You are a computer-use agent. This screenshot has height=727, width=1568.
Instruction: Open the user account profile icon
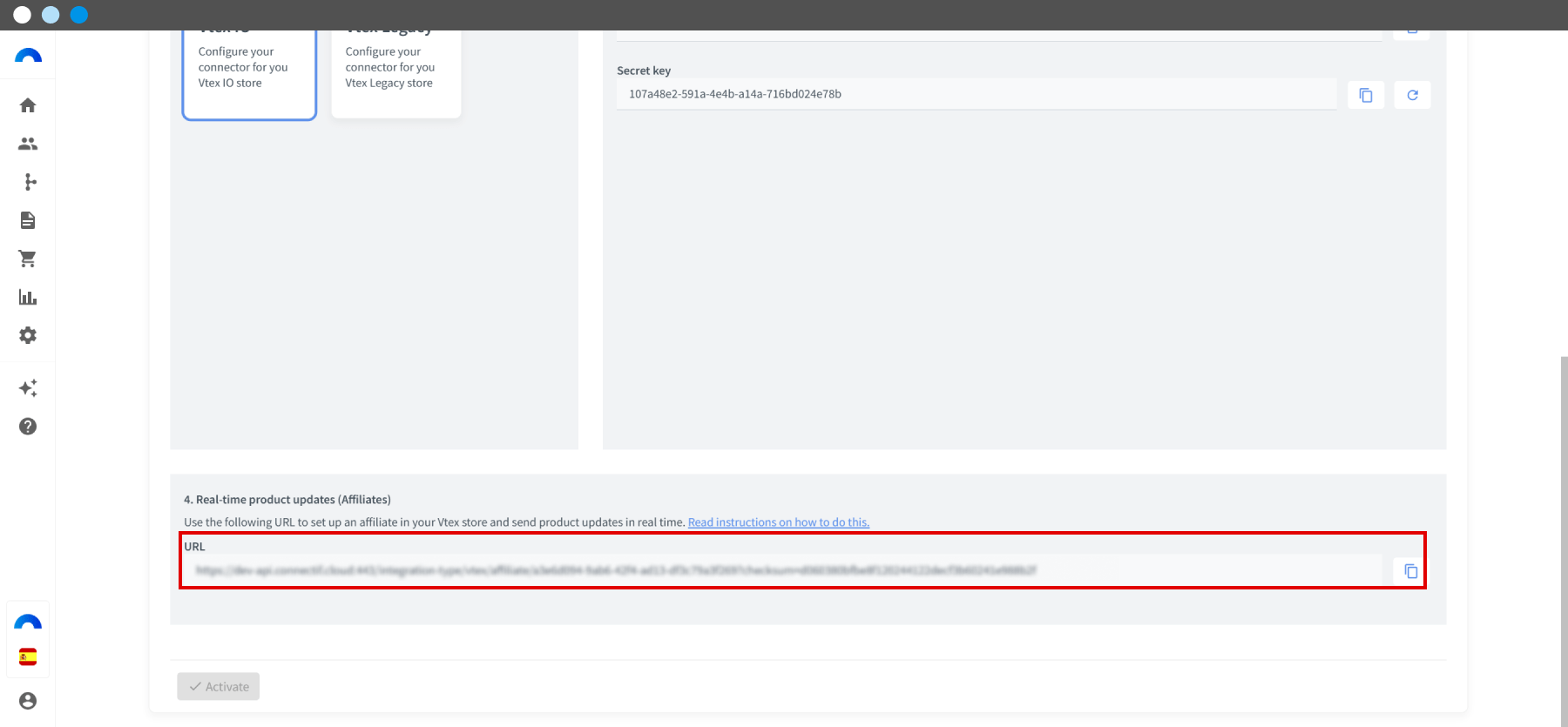click(28, 701)
